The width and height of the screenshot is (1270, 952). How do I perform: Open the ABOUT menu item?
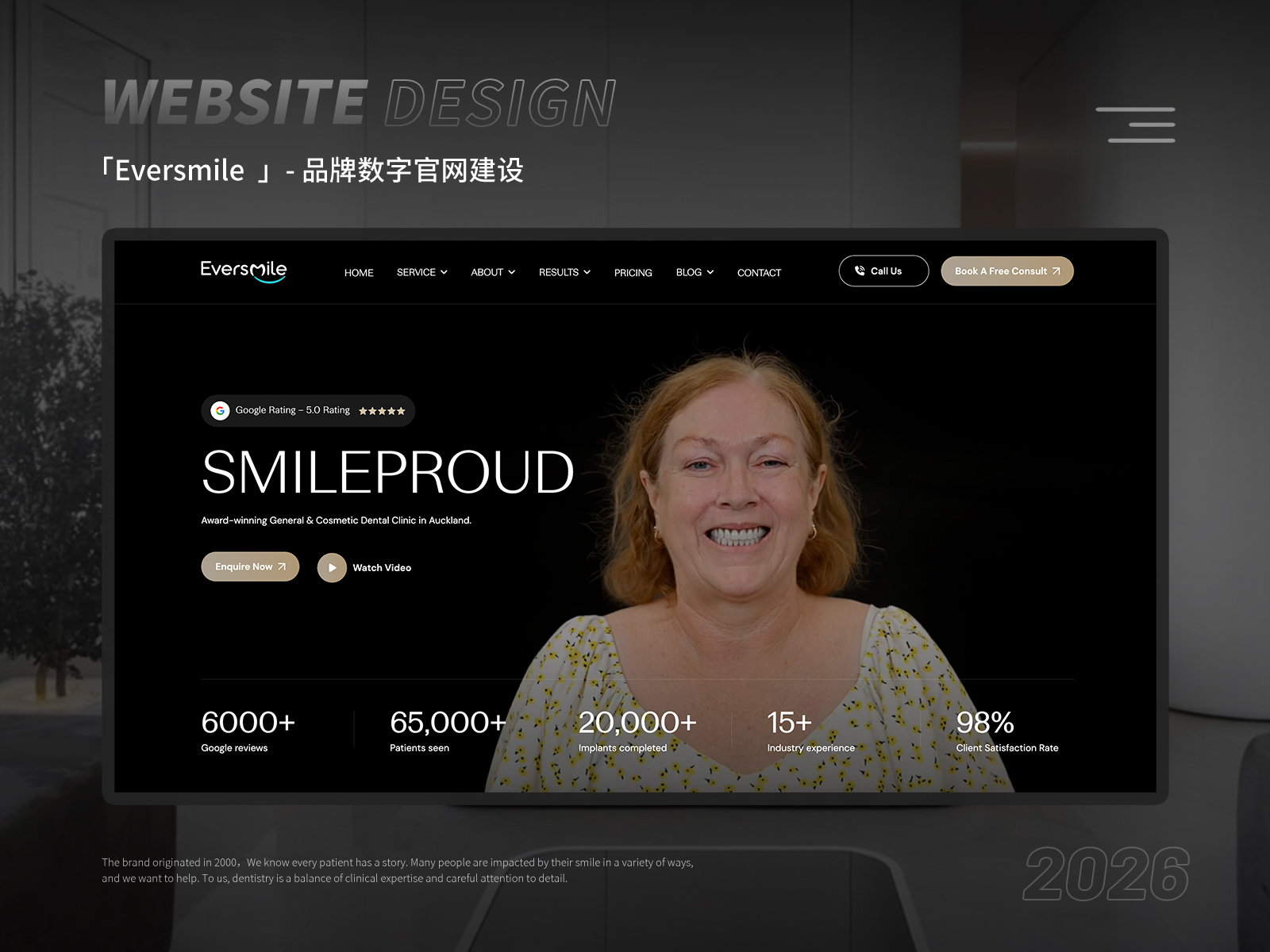pos(487,272)
